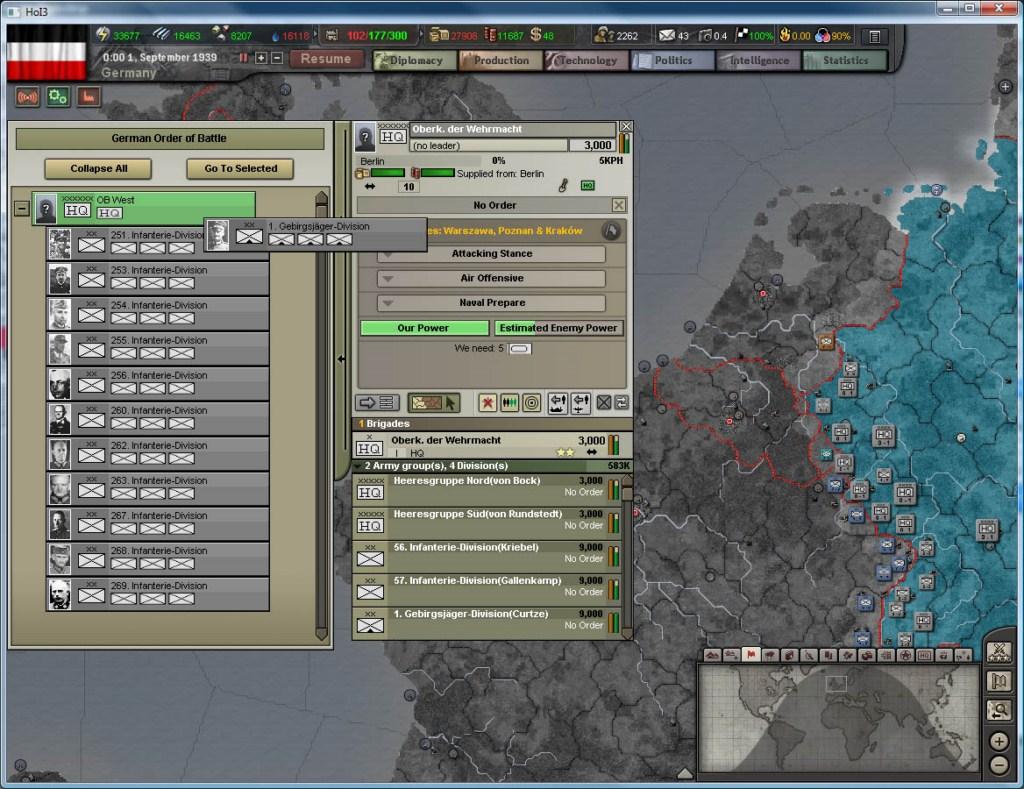This screenshot has width=1024, height=789.
Task: Select the Attacking Stance order
Action: (489, 252)
